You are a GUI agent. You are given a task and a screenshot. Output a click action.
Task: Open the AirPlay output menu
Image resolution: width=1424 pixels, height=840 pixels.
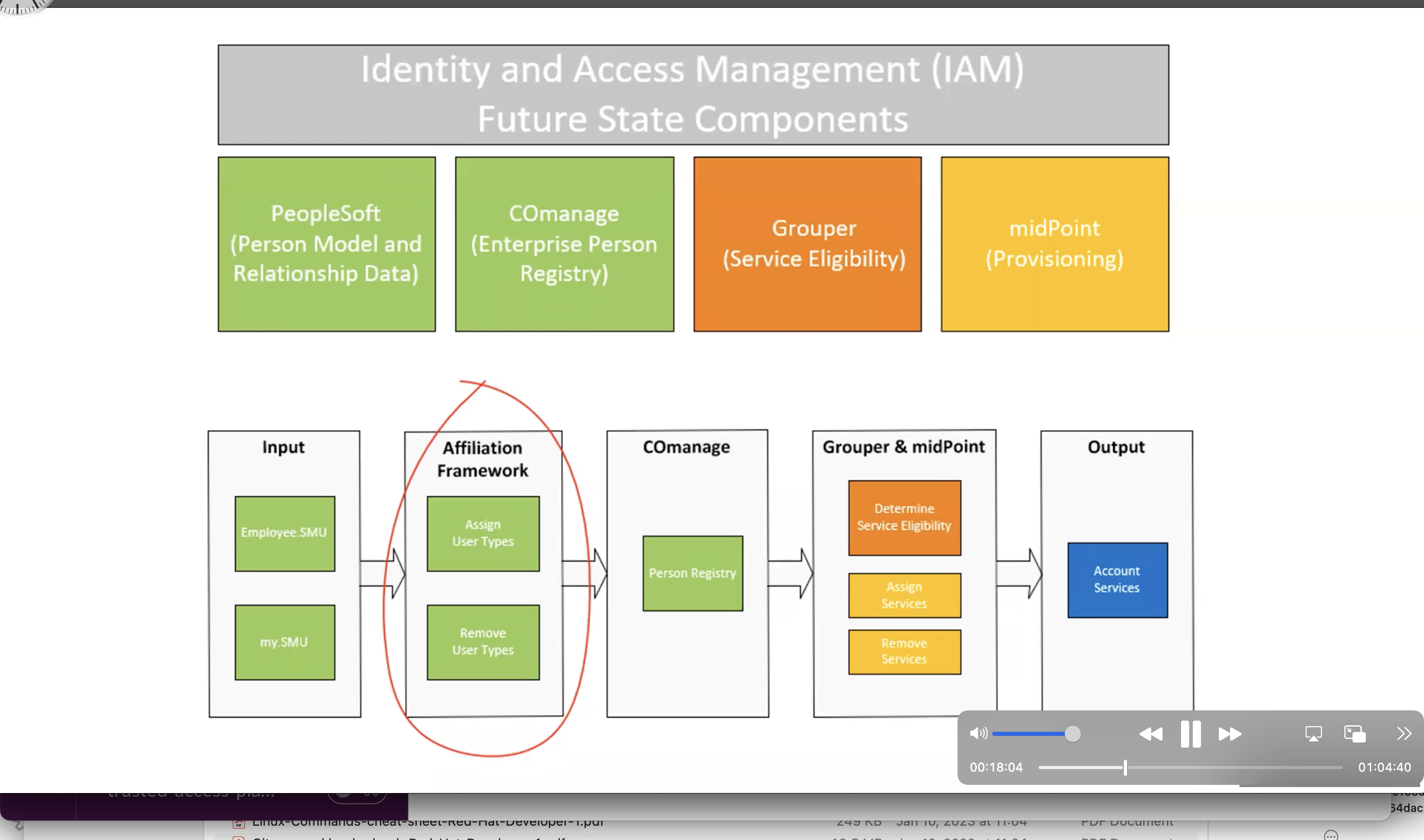tap(1313, 734)
